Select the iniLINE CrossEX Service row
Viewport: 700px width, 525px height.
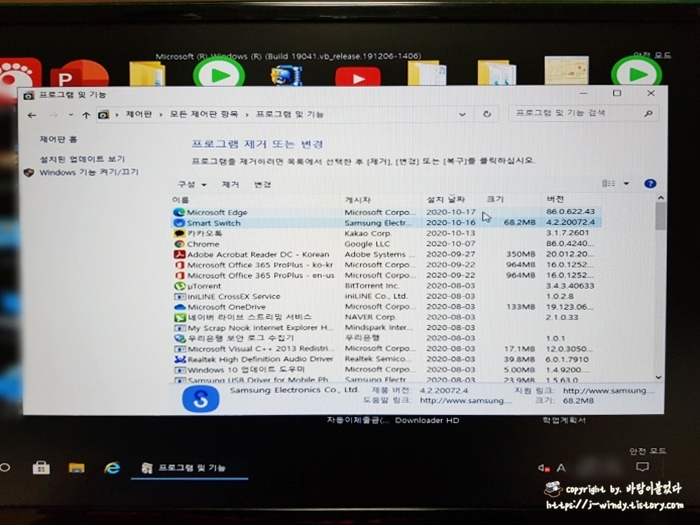click(x=386, y=296)
